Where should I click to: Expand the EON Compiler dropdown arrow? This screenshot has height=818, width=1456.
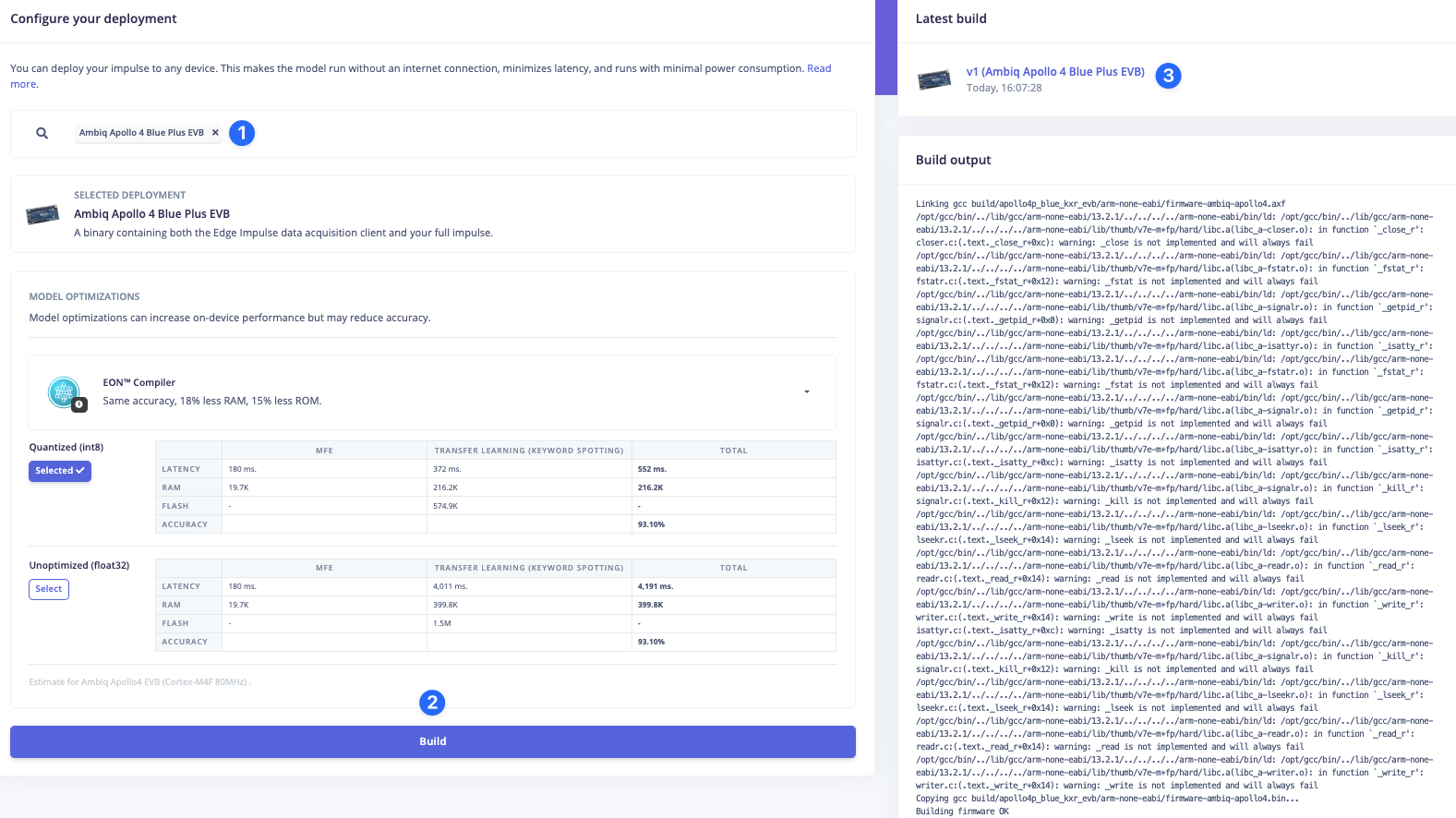click(x=807, y=392)
